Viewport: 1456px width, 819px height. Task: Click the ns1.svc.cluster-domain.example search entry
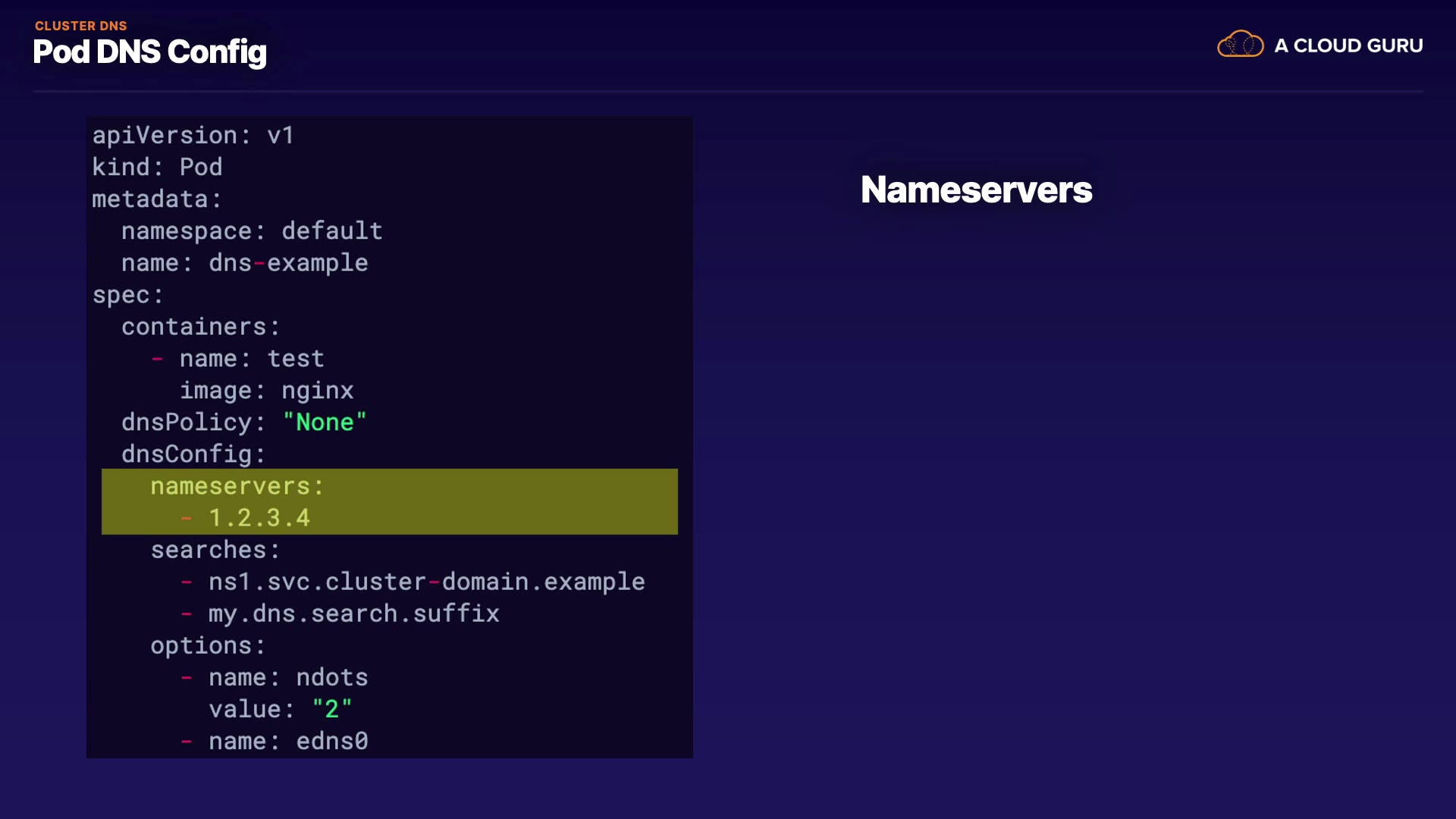click(426, 582)
